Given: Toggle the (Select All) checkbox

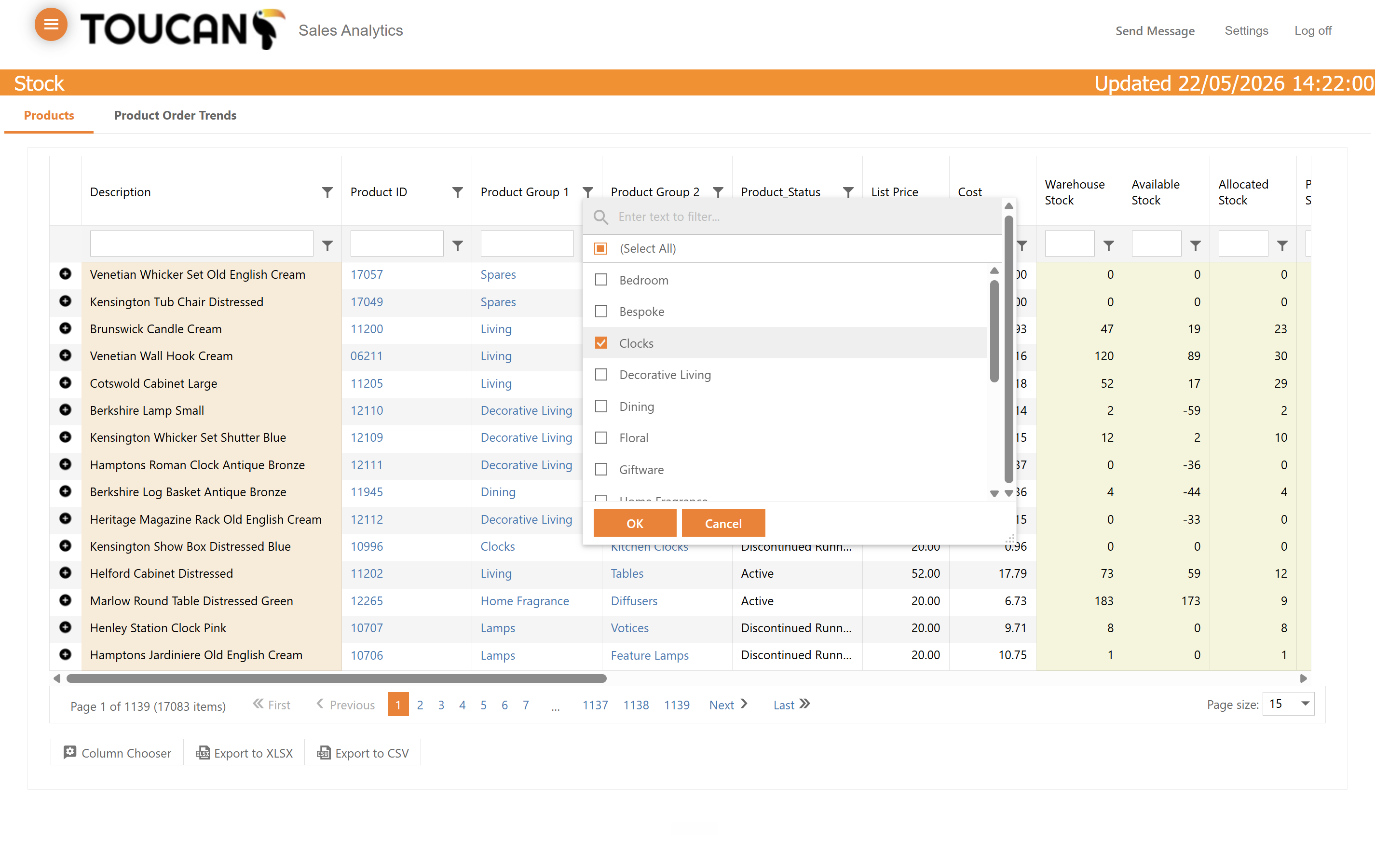Looking at the screenshot, I should [x=601, y=248].
